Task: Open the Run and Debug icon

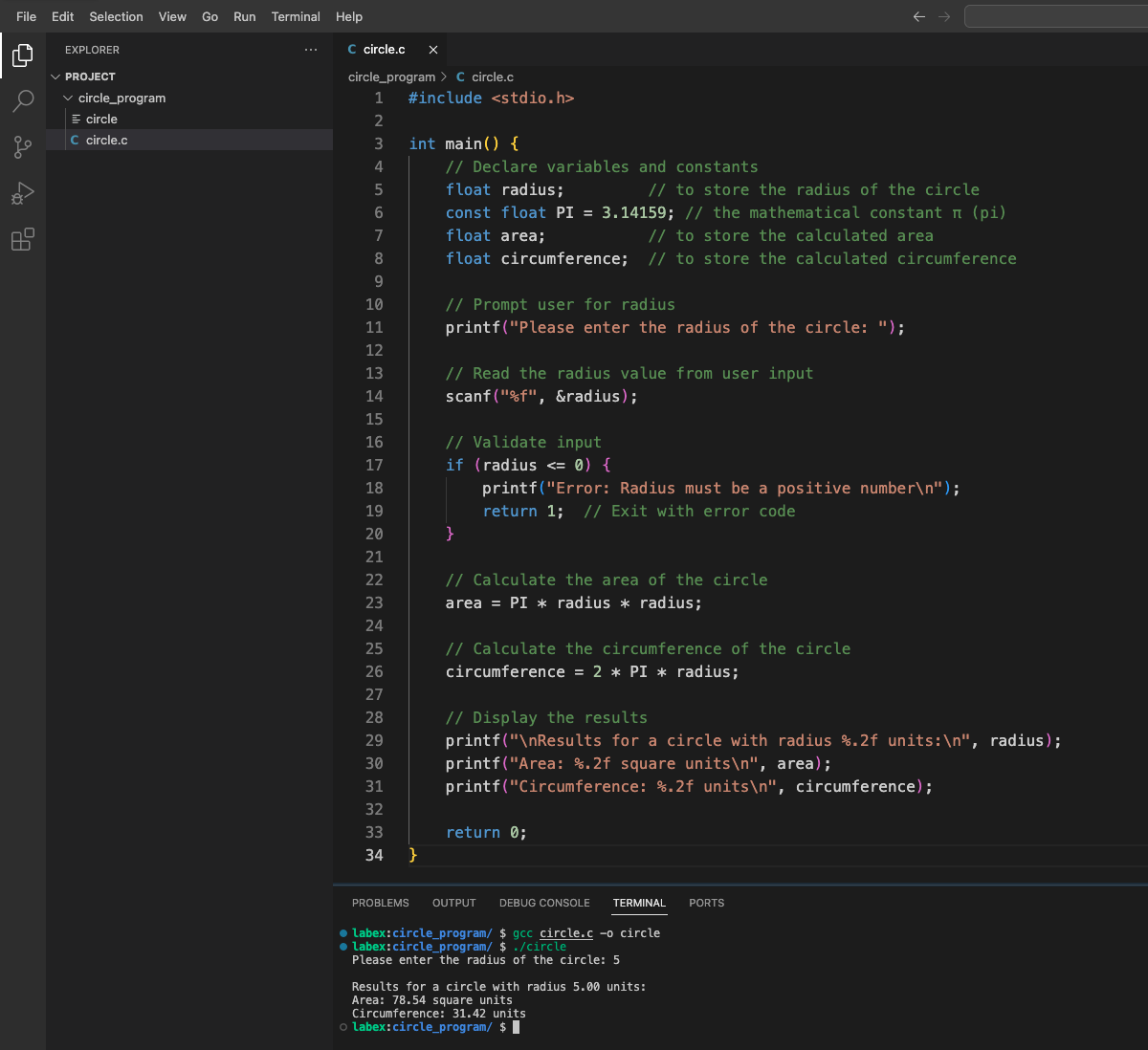Action: [23, 193]
